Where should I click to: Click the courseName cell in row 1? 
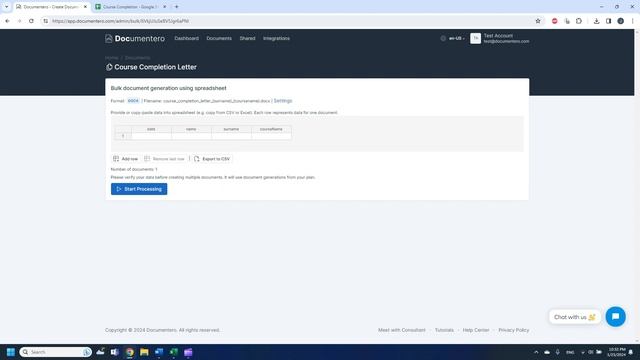point(271,136)
